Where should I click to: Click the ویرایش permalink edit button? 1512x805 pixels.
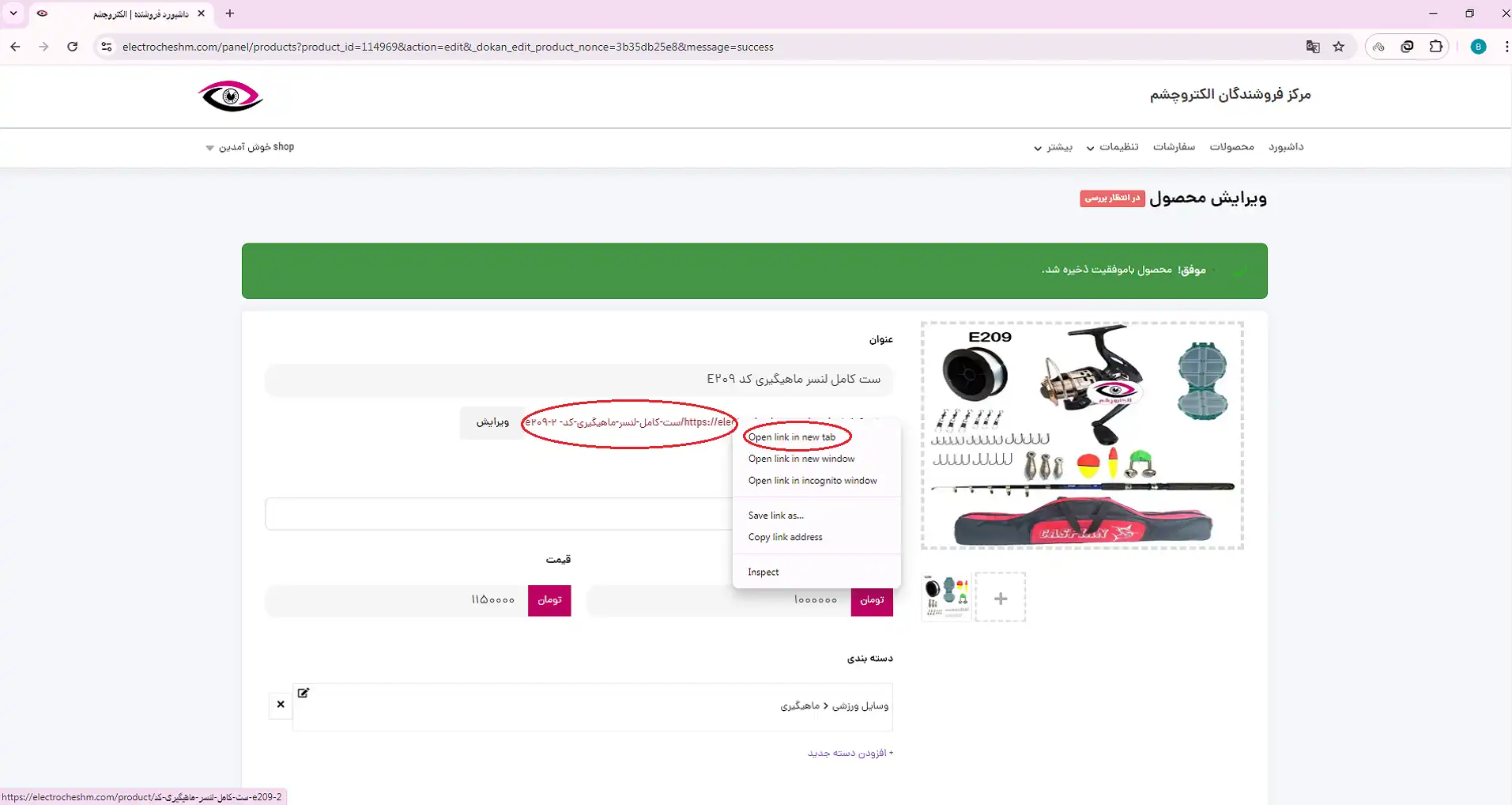(x=492, y=422)
